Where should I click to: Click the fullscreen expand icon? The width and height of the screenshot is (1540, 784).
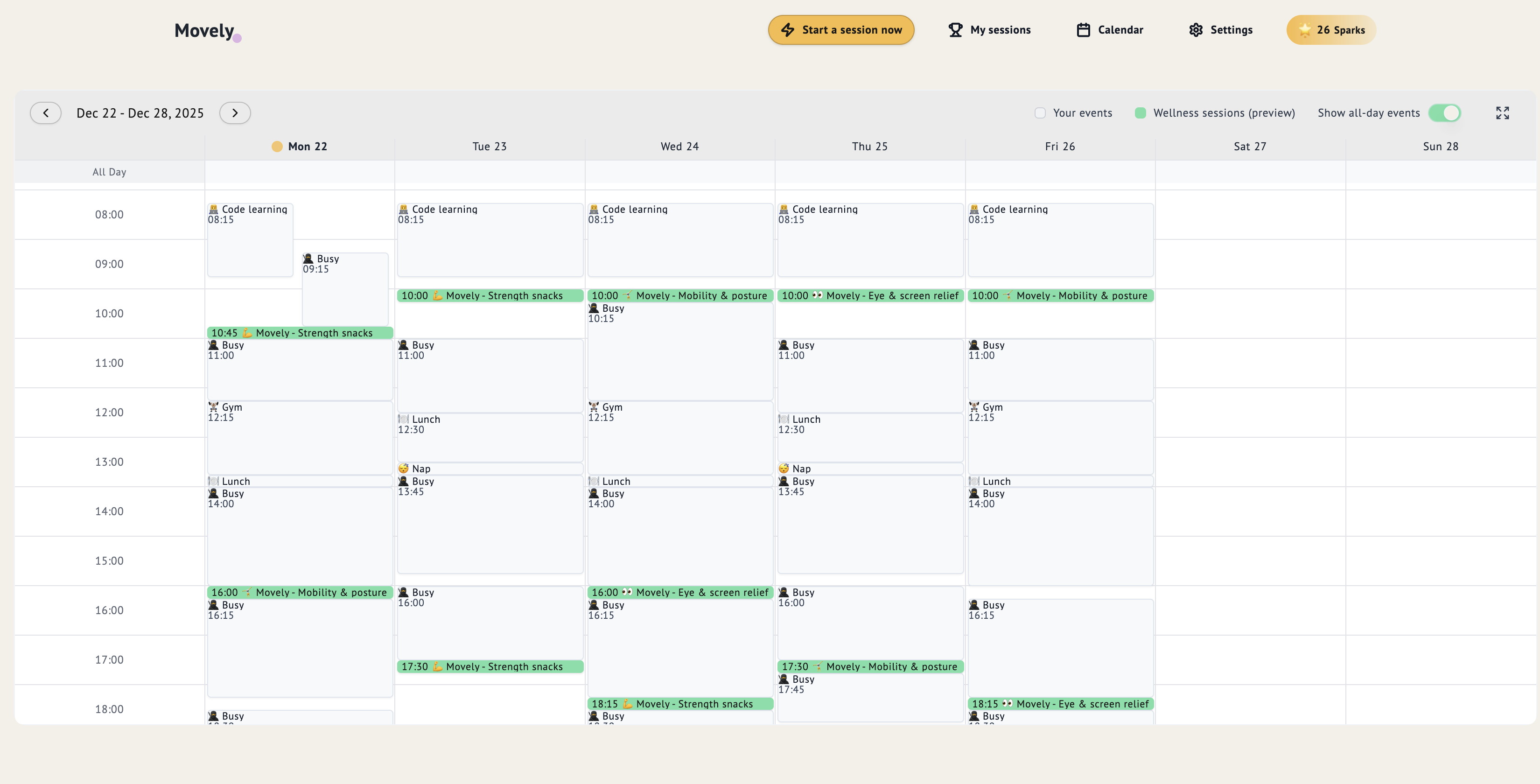(x=1502, y=113)
